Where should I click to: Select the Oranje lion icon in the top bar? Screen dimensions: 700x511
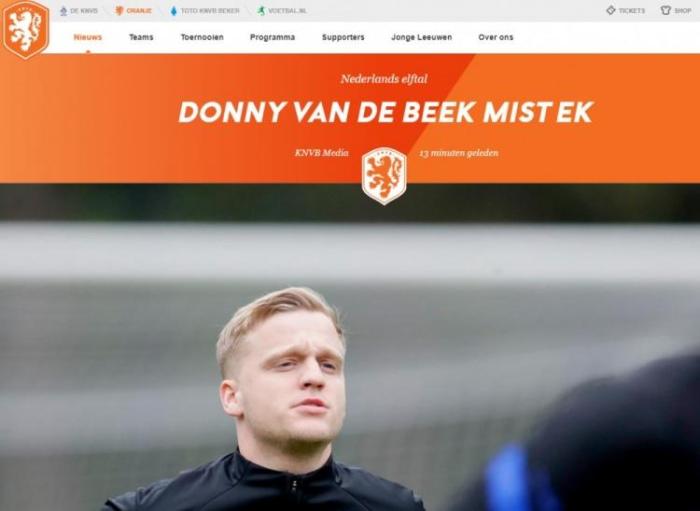point(119,11)
